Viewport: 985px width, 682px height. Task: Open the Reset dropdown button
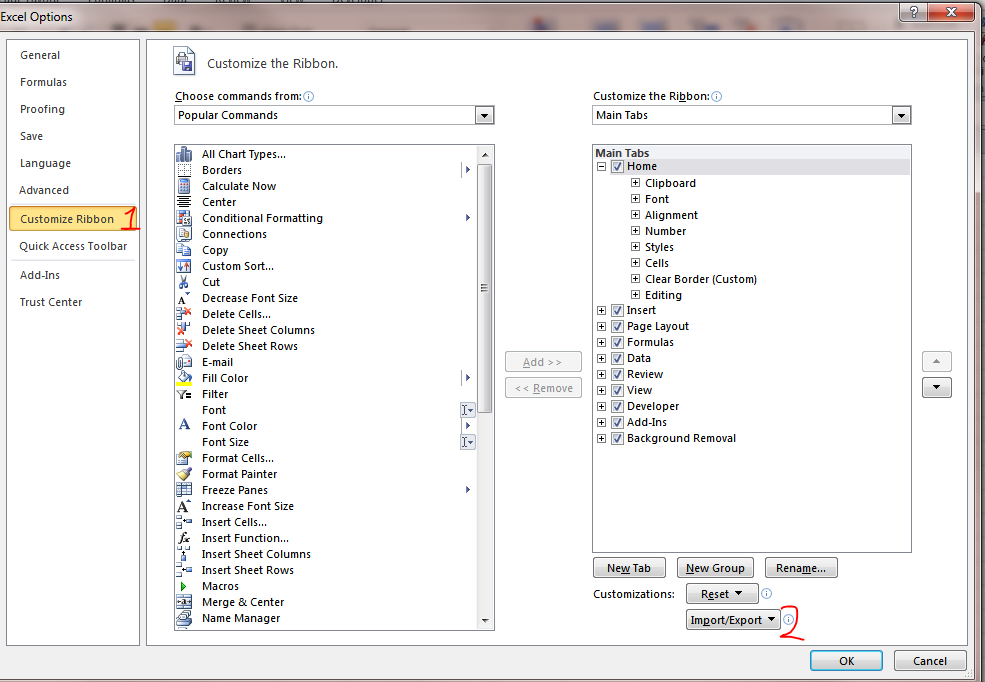click(x=722, y=593)
